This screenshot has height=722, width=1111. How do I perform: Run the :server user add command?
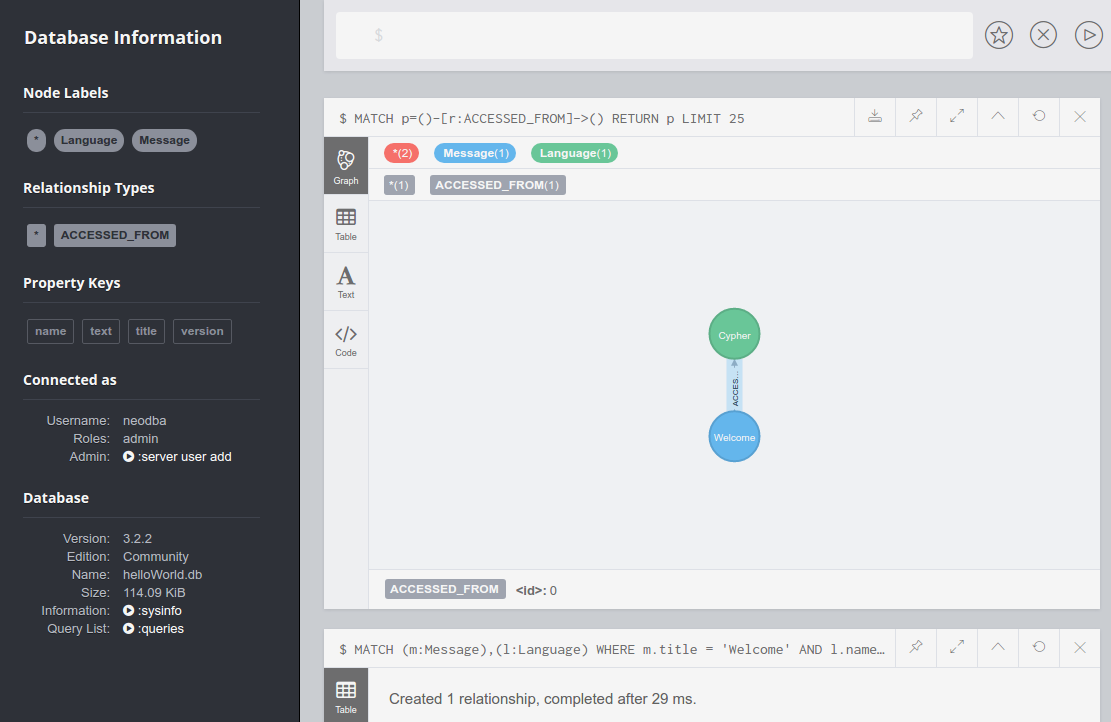[177, 456]
